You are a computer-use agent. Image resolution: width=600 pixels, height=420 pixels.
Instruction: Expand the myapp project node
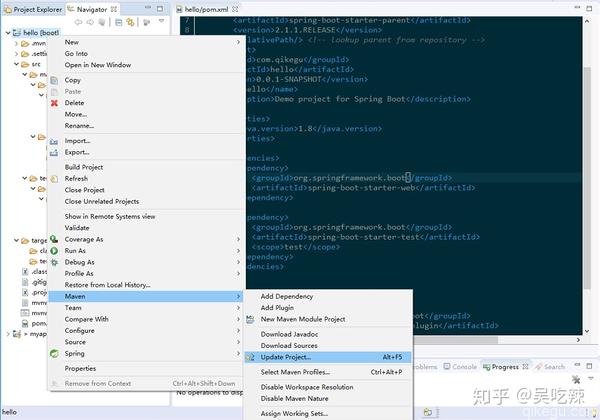(x=8, y=334)
